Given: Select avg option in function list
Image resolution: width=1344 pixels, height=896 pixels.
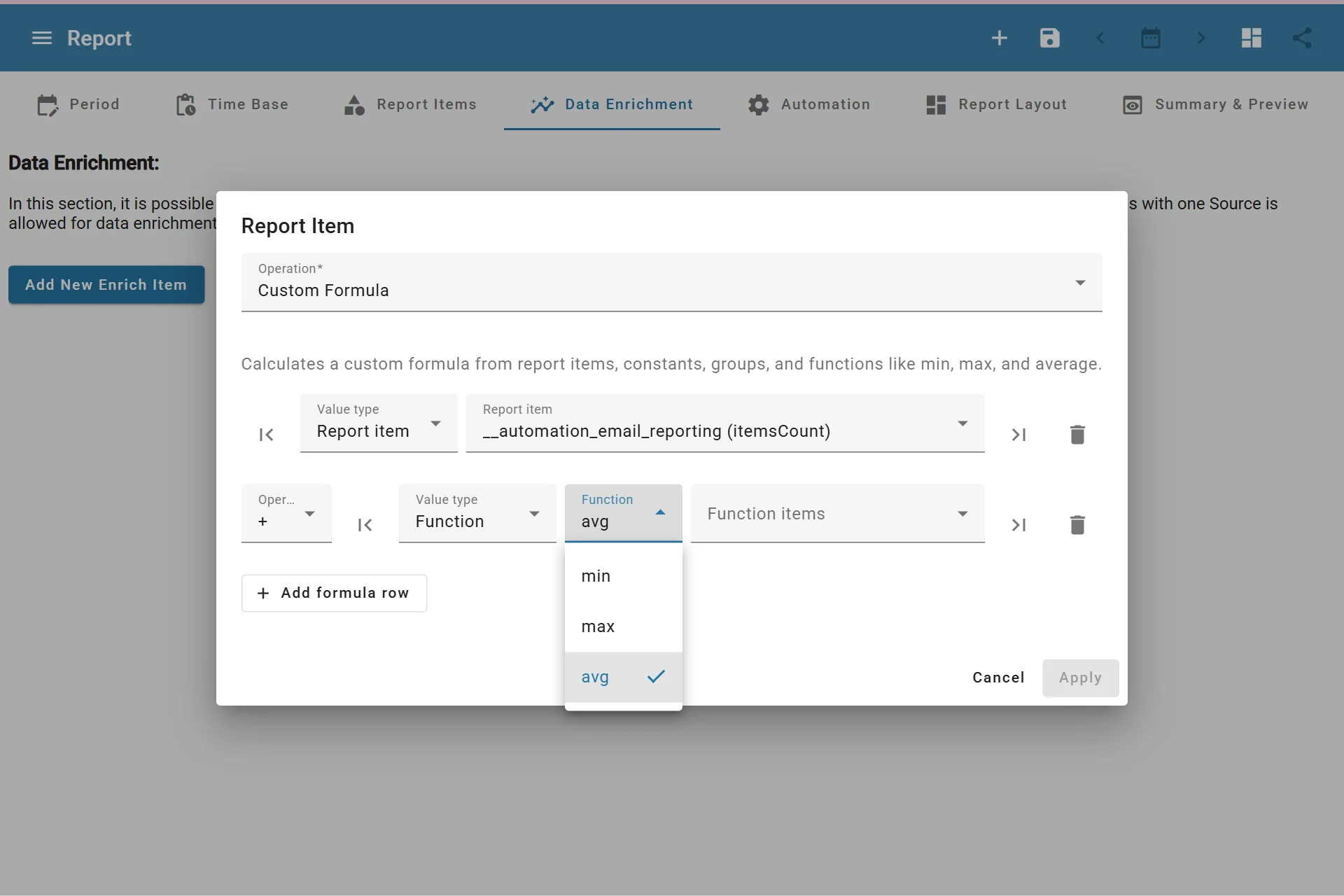Looking at the screenshot, I should coord(623,677).
